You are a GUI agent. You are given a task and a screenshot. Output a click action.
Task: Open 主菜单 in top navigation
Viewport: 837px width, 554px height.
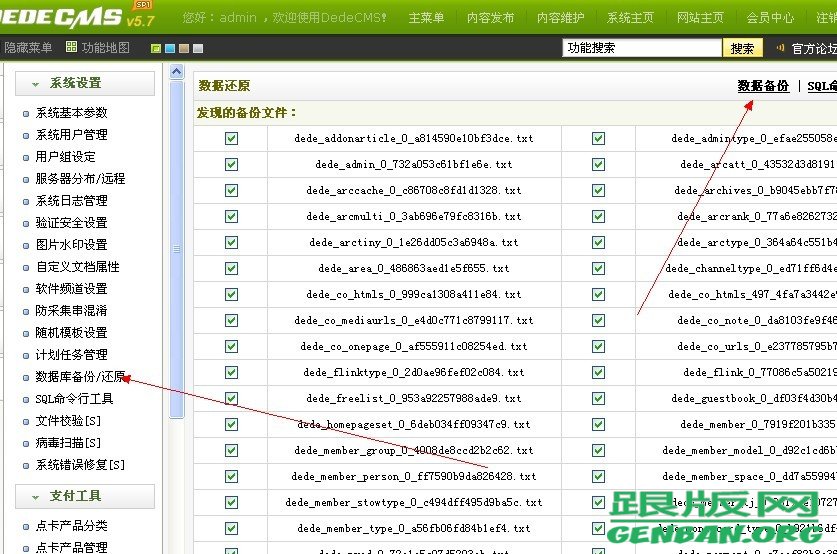(x=426, y=18)
